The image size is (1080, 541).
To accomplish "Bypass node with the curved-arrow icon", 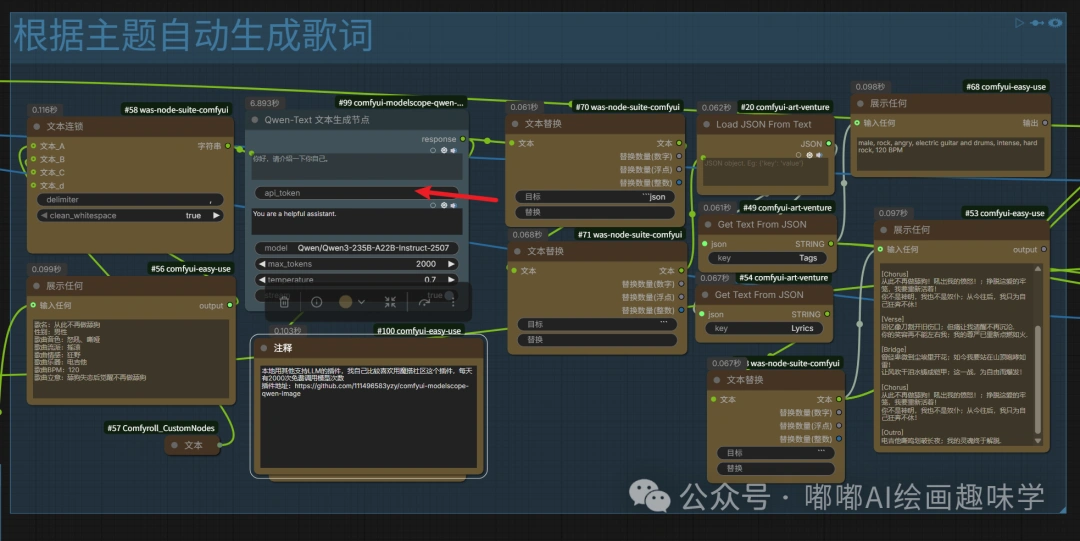I will tap(424, 302).
